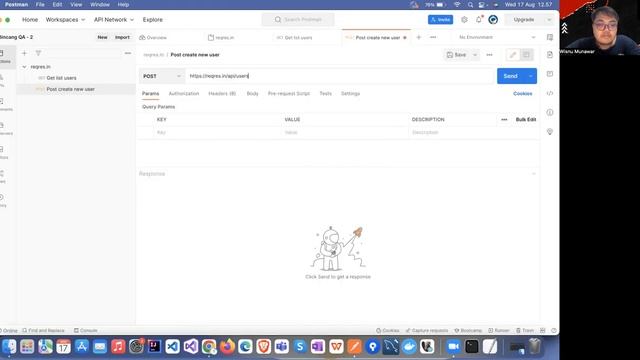Open documentation icon in right sidebar
Screen dimensions: 640x360
point(550,55)
